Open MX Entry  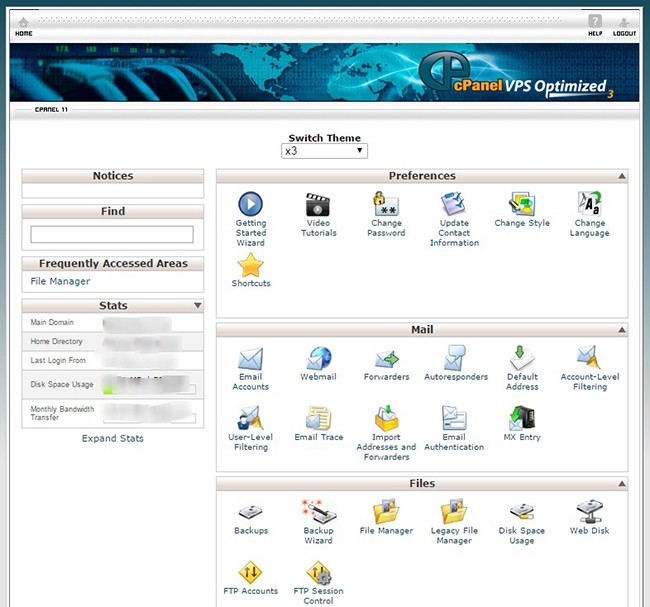pos(522,424)
